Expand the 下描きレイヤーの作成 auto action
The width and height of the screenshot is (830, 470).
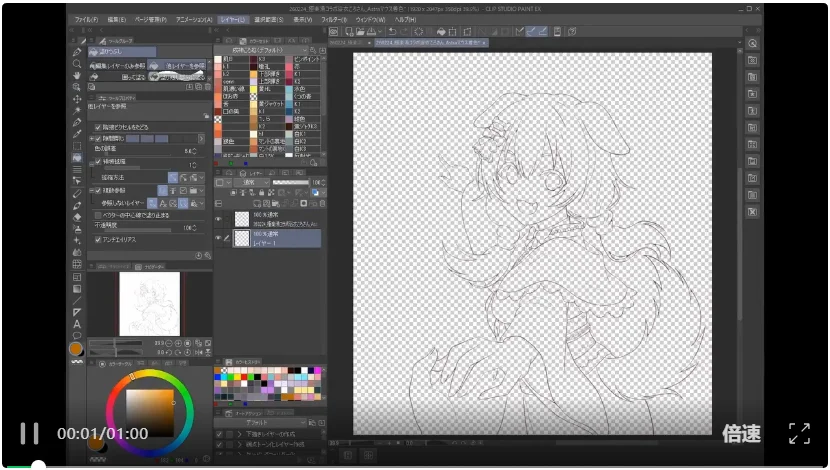pyautogui.click(x=239, y=434)
